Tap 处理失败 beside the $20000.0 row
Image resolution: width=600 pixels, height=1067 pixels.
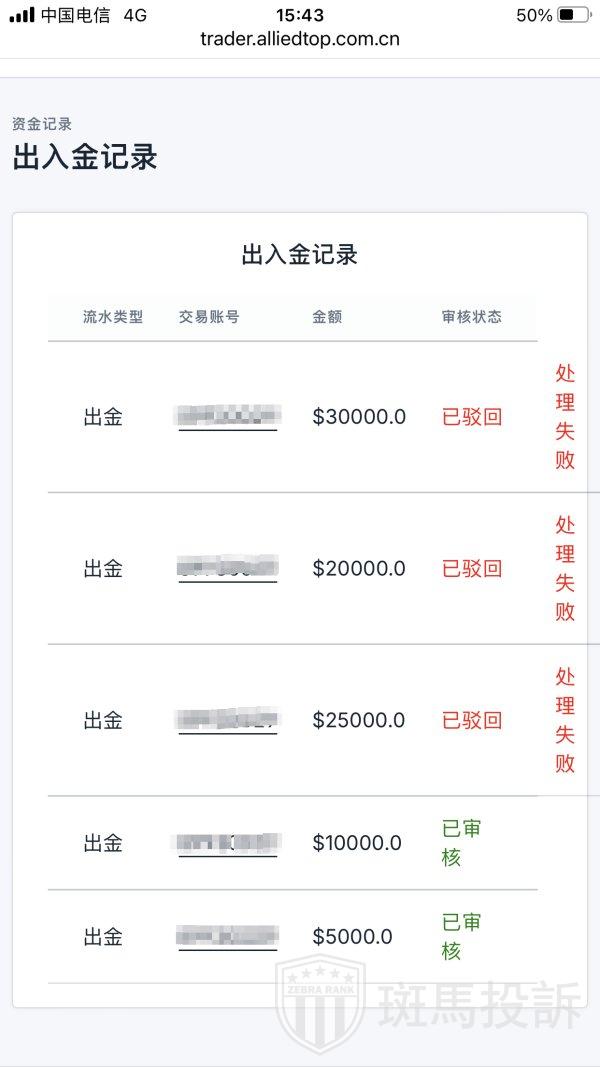pos(565,568)
